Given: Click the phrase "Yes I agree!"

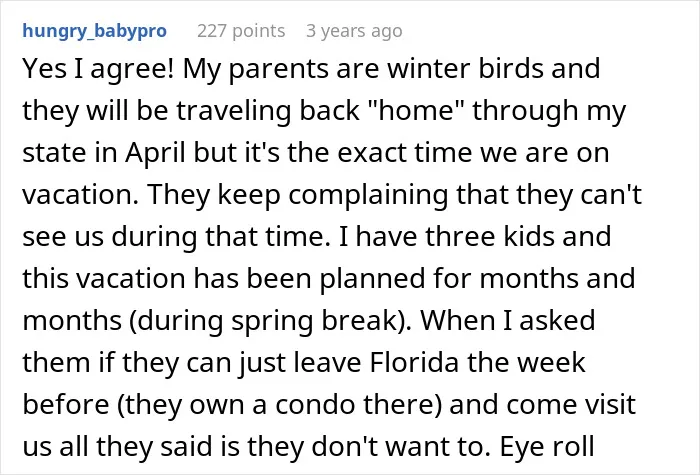Looking at the screenshot, I should pos(98,70).
